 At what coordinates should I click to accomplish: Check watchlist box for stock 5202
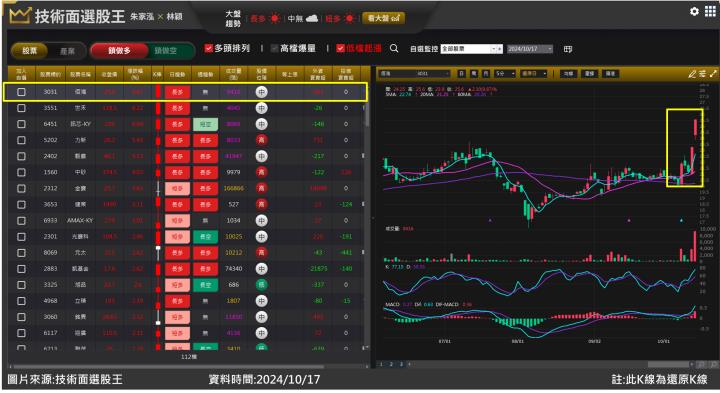[21, 140]
